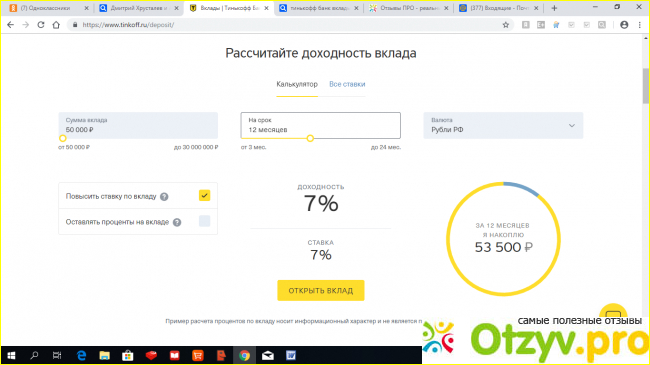Uncheck the Повысить ставку по вкладу checkbox
Screen dimensions: 650x365
point(204,195)
